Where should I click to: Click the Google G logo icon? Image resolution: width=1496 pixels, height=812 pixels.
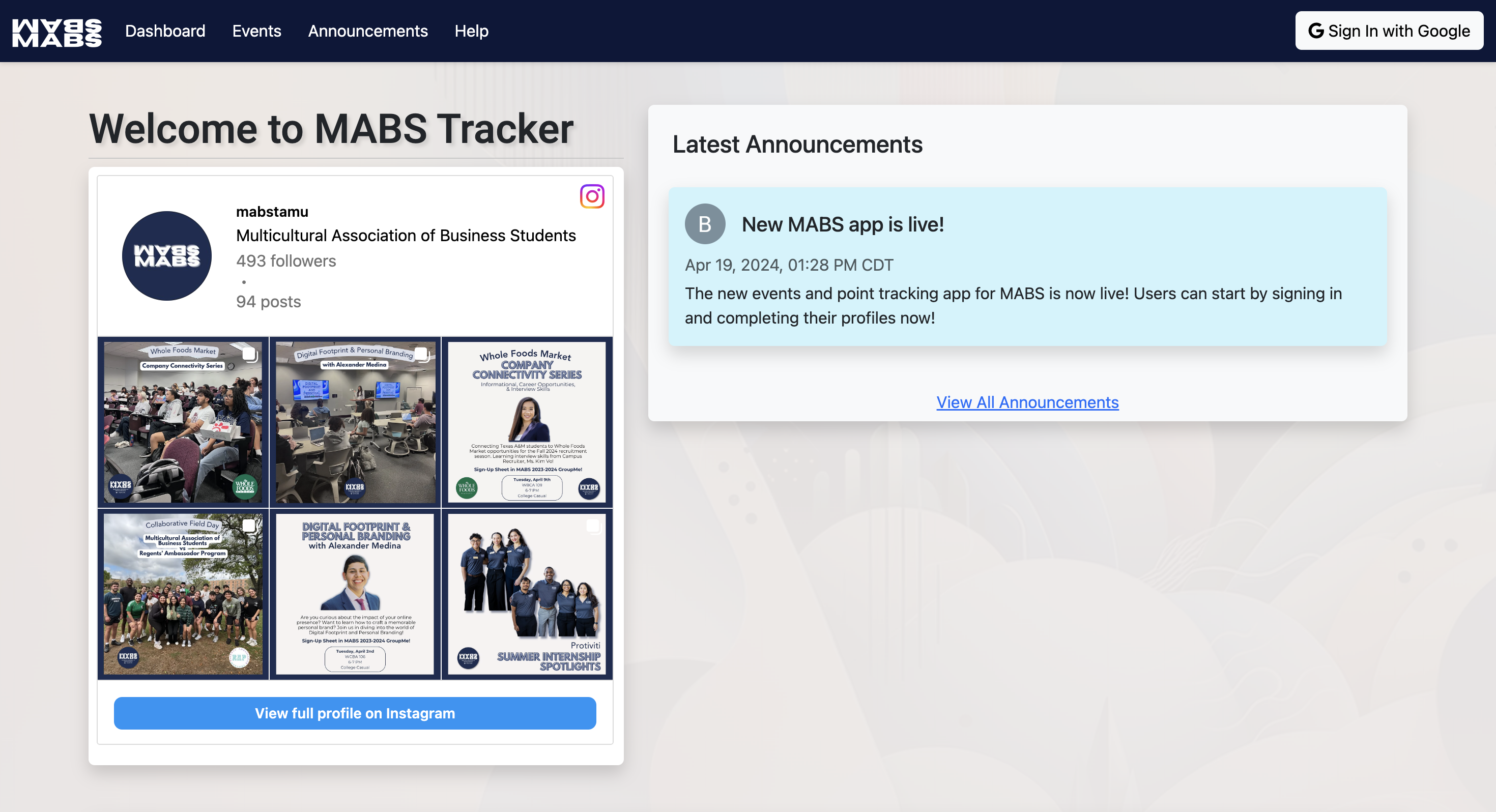point(1315,31)
